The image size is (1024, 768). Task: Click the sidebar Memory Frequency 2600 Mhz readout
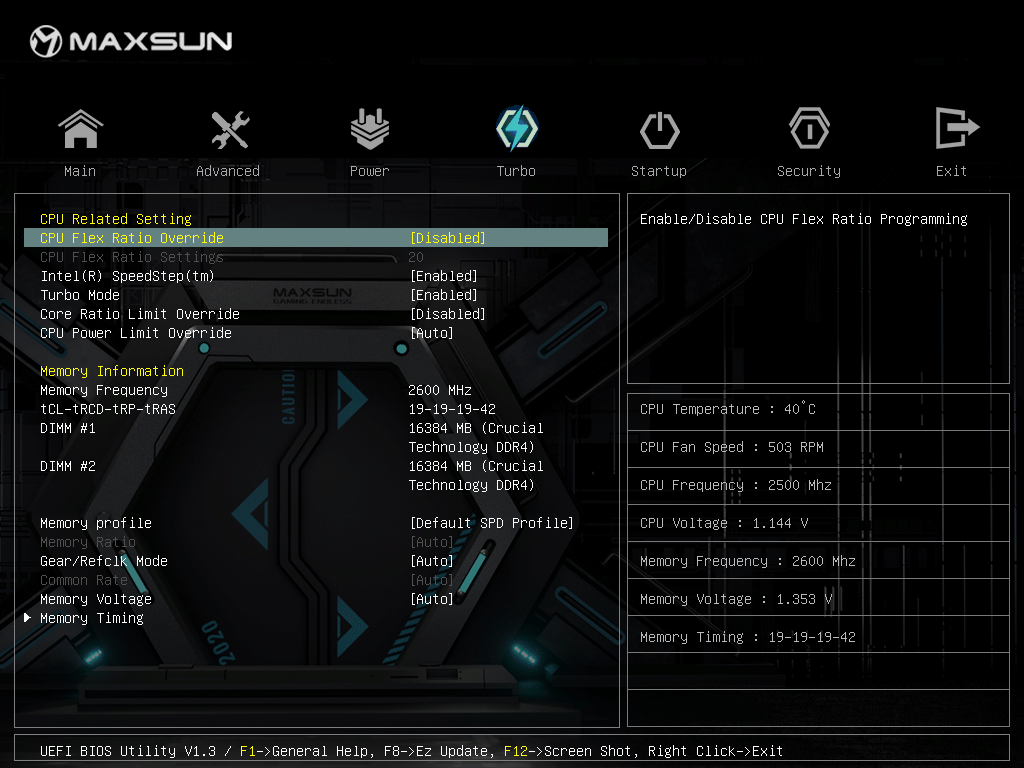point(748,561)
